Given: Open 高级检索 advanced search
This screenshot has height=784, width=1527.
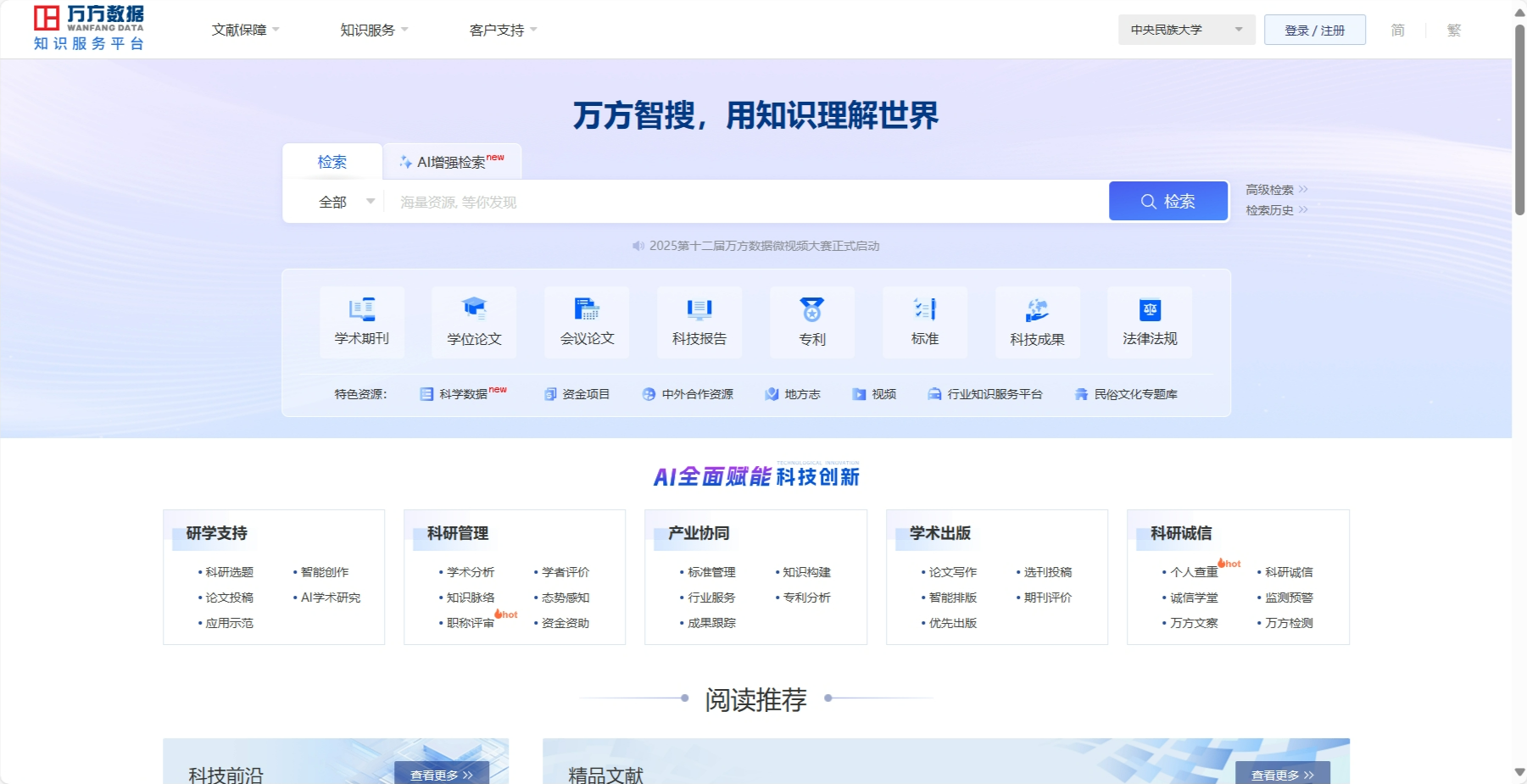Looking at the screenshot, I should (x=1277, y=190).
